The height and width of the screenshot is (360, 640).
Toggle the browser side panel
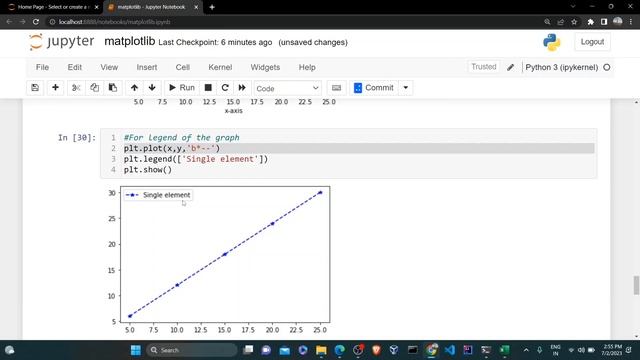[x=604, y=22]
